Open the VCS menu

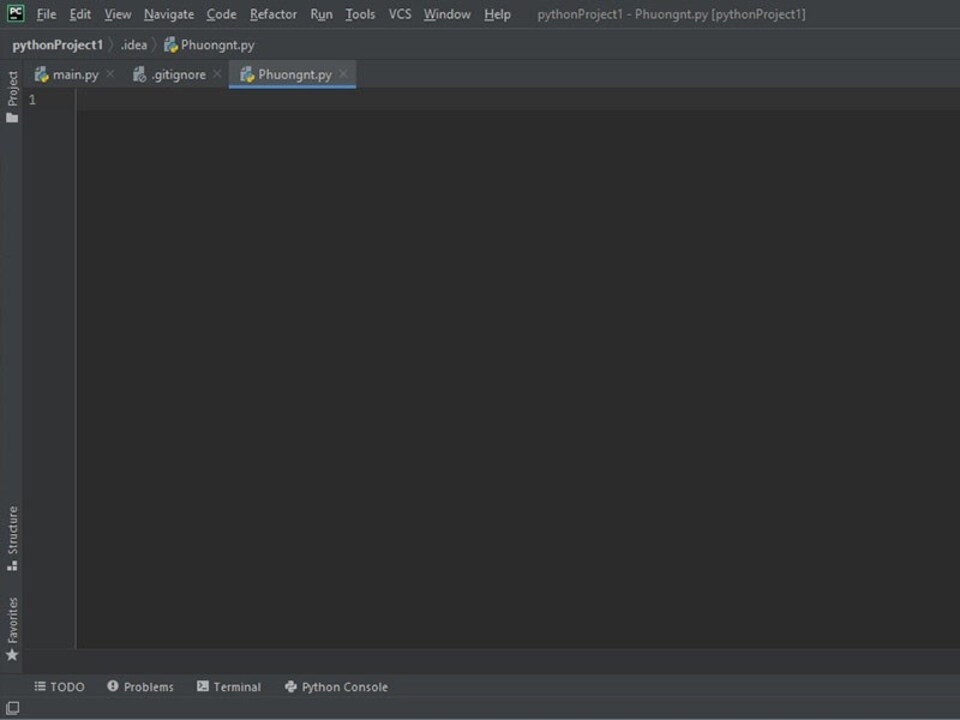pyautogui.click(x=399, y=14)
